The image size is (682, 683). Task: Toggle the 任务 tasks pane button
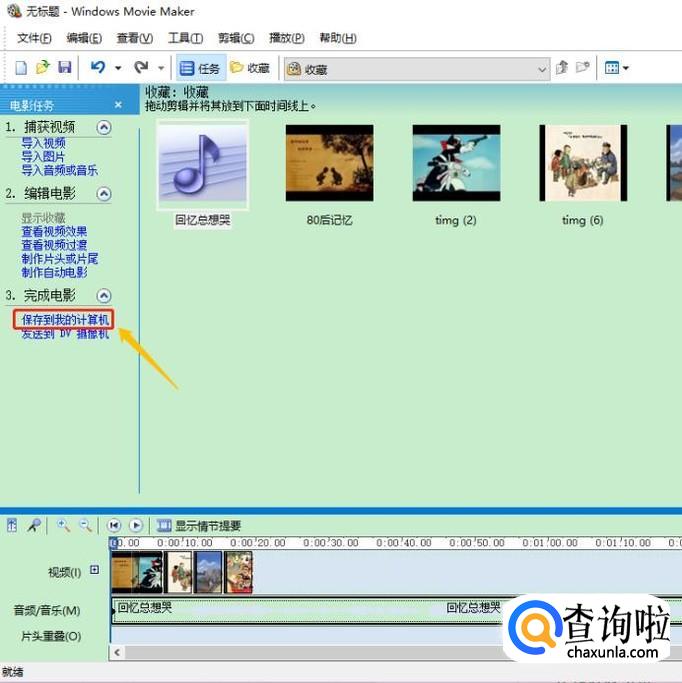tap(199, 68)
